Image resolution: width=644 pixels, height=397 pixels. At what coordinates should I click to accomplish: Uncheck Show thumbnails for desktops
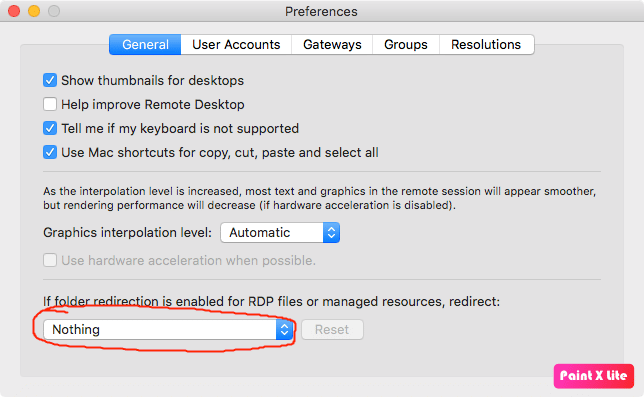[x=50, y=80]
